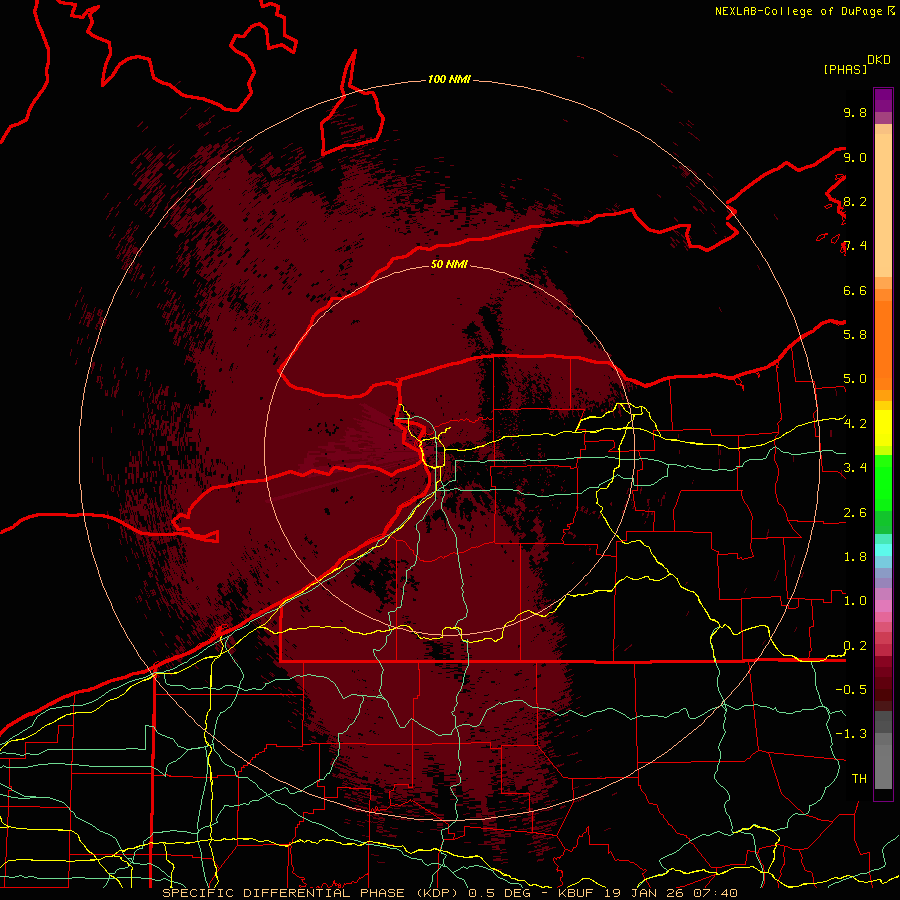Viewport: 900px width, 900px height.
Task: Click the cyan segment of the color bar
Action: [x=883, y=550]
